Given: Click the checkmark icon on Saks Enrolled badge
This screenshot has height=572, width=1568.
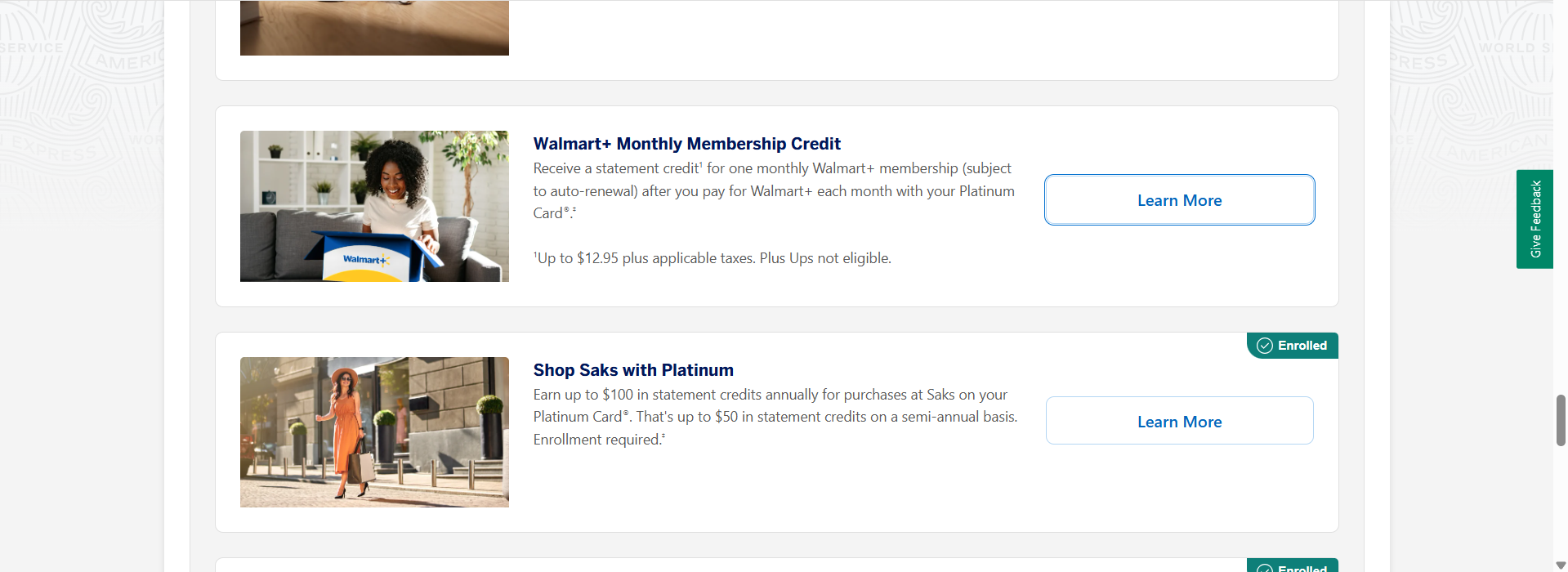Looking at the screenshot, I should pyautogui.click(x=1265, y=345).
